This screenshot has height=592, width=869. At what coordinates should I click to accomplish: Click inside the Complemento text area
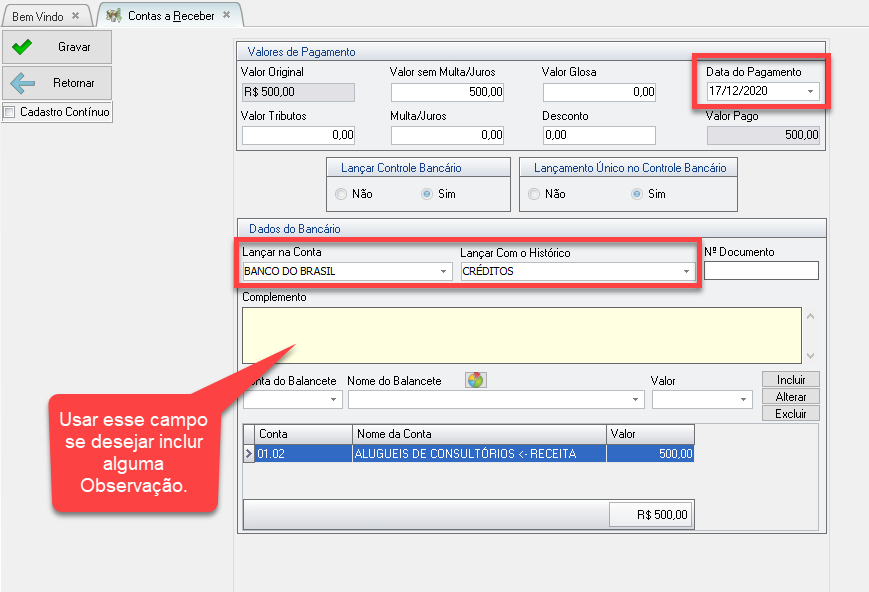coord(520,335)
